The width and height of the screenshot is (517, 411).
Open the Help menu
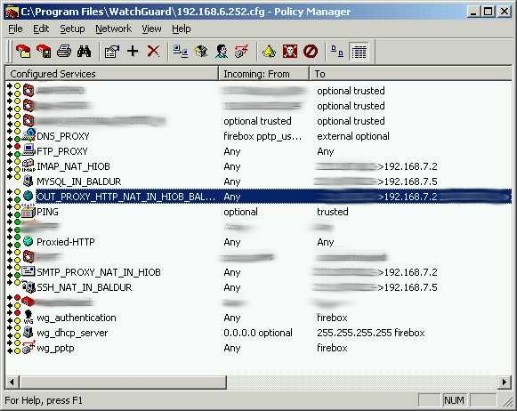[181, 29]
